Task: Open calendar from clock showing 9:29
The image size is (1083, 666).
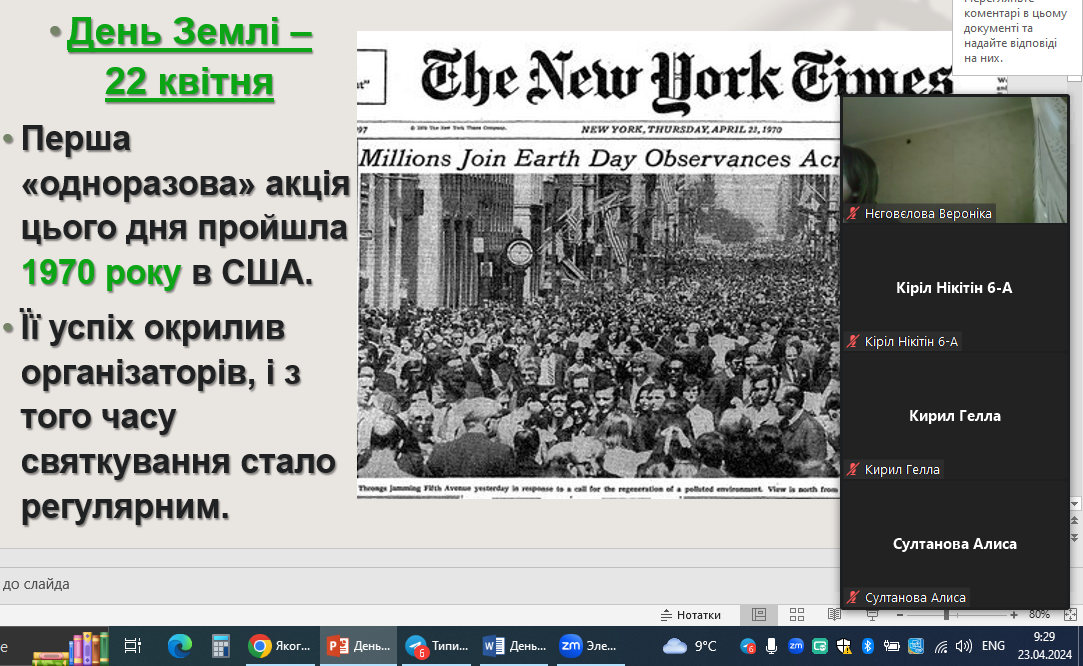Action: pos(1044,645)
